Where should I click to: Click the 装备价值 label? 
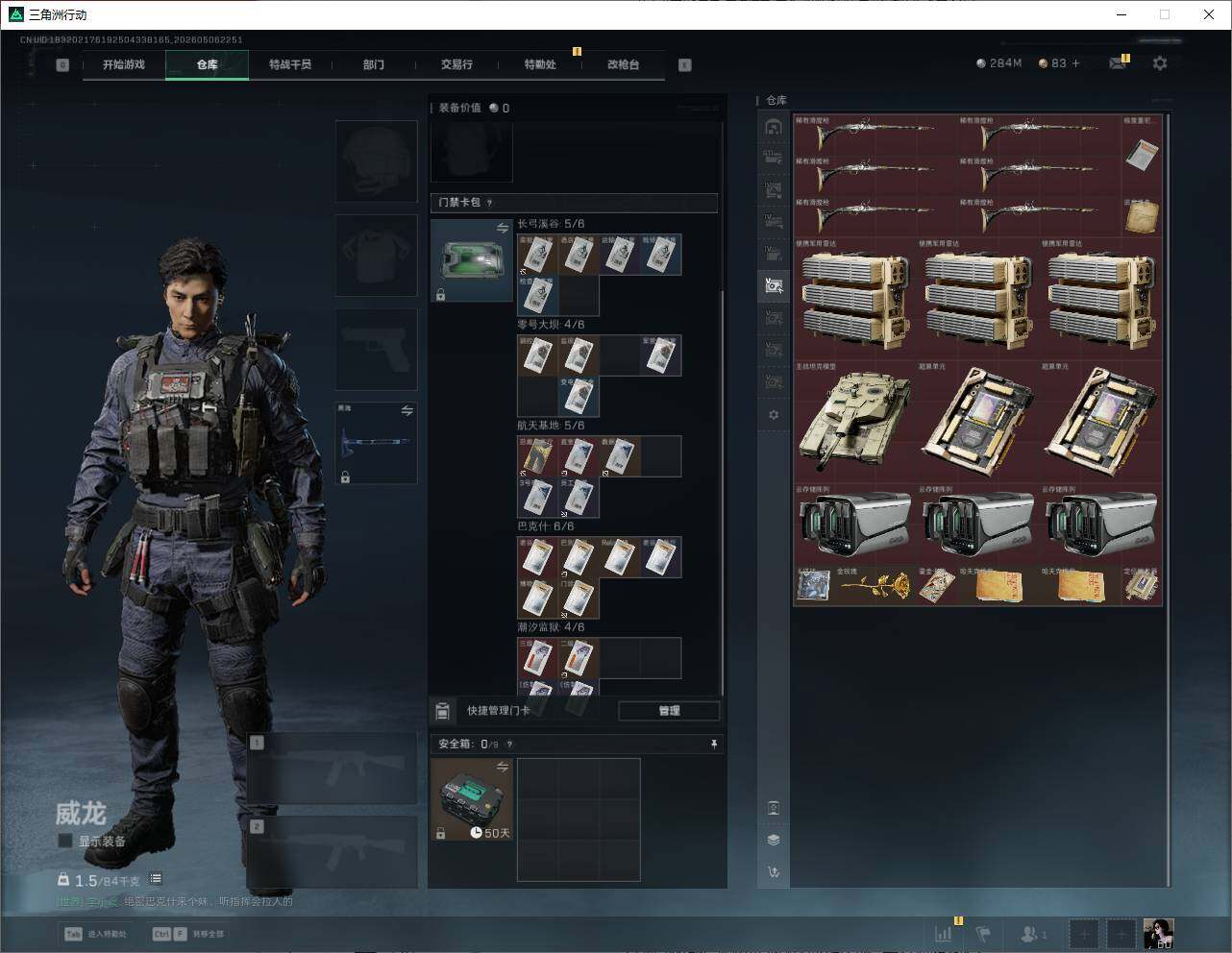click(459, 108)
